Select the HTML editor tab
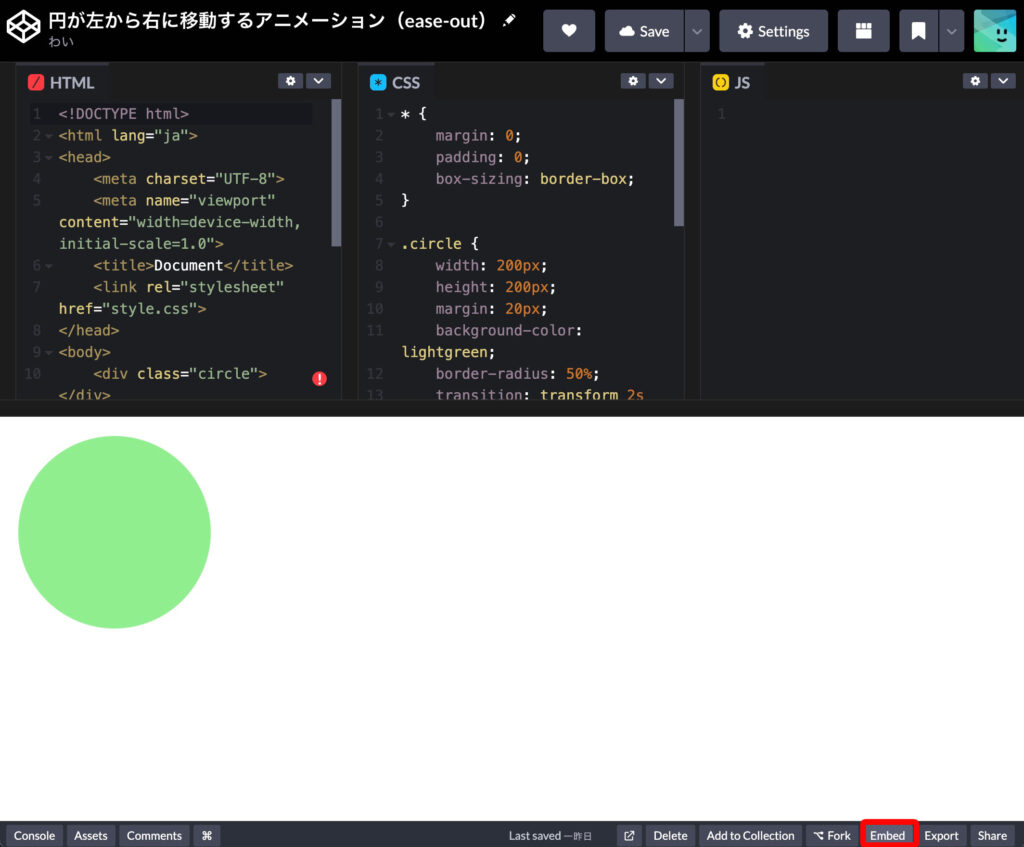Screen dimensions: 1024x847 click(x=61, y=82)
